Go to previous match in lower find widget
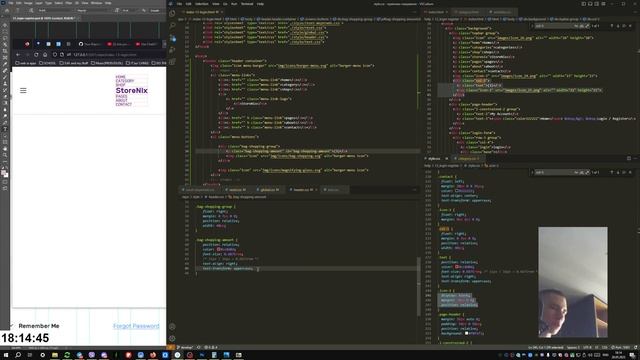This screenshot has width=640, height=360. [612, 173]
